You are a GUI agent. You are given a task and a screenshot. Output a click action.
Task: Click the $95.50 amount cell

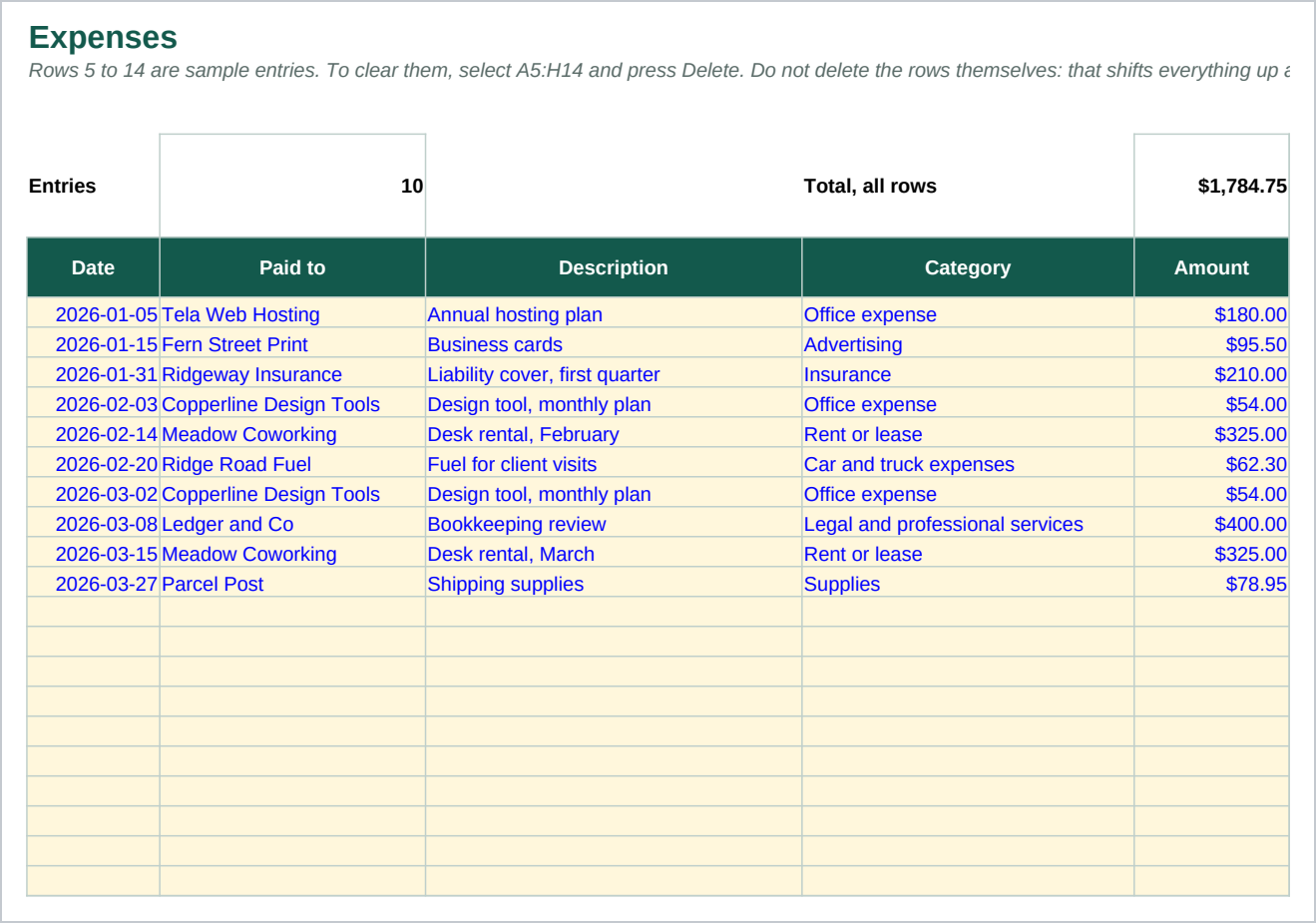pyautogui.click(x=1211, y=344)
